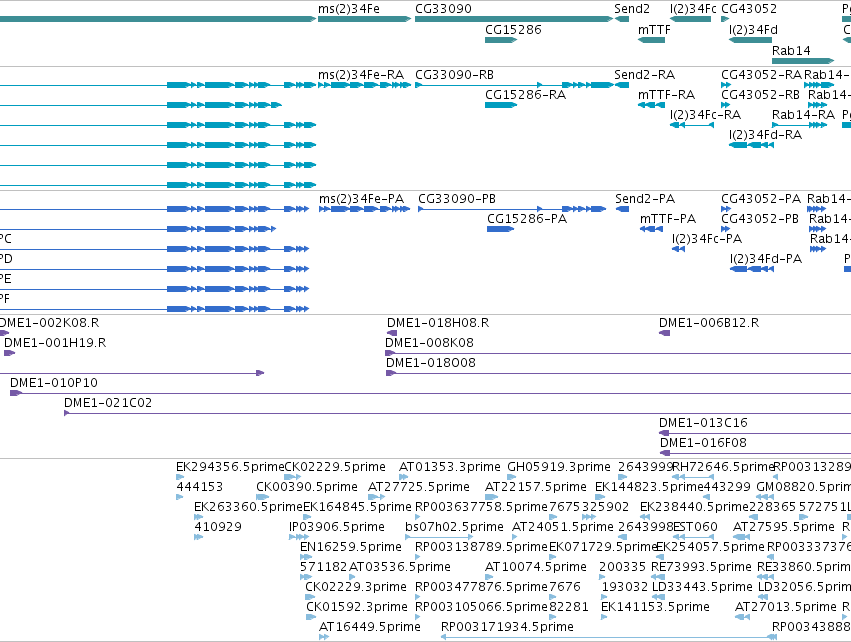Click the CG43052-PA protein label
Screen dimensions: 851x642
pos(761,199)
